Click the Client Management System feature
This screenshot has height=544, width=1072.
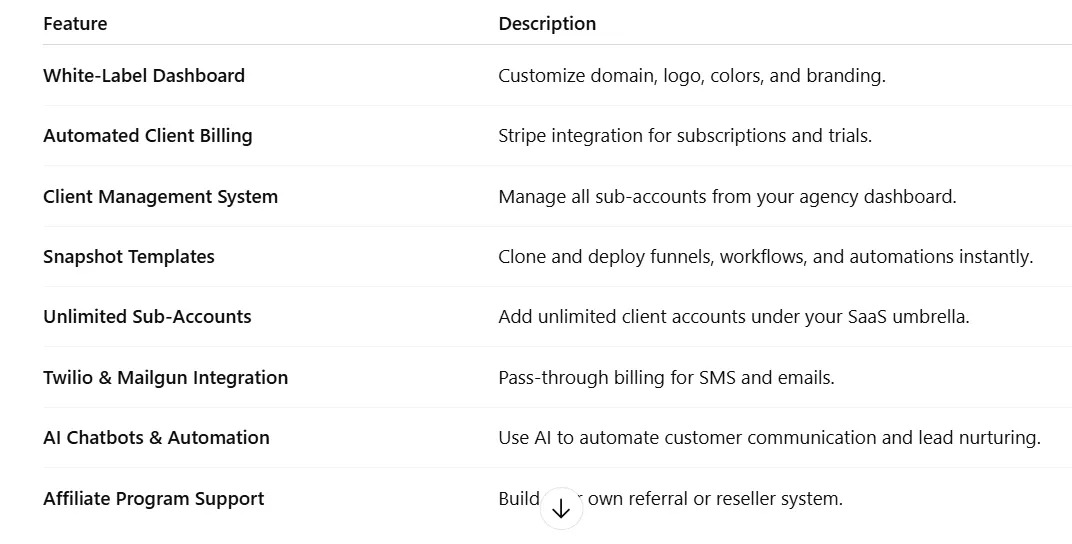(x=160, y=196)
